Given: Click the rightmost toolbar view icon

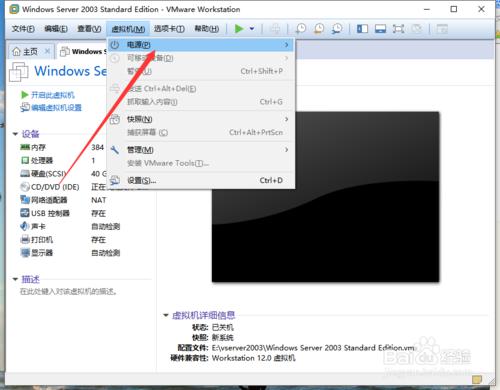Looking at the screenshot, I should pyautogui.click(x=442, y=29).
